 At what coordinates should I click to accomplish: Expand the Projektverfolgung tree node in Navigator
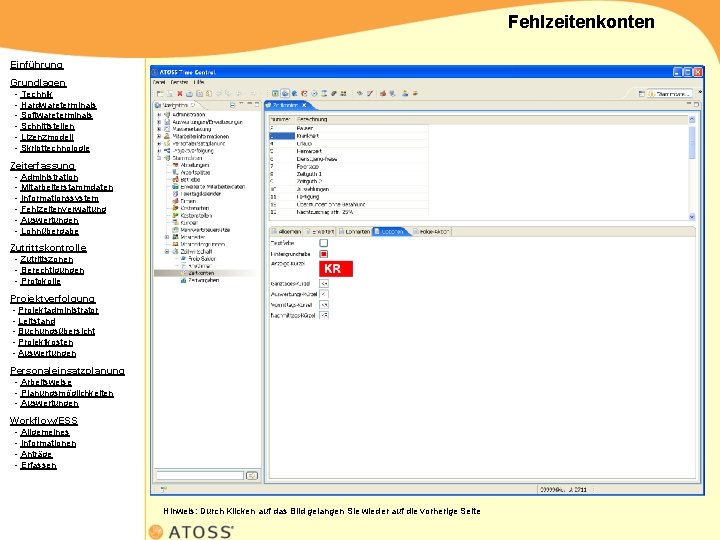[159, 151]
